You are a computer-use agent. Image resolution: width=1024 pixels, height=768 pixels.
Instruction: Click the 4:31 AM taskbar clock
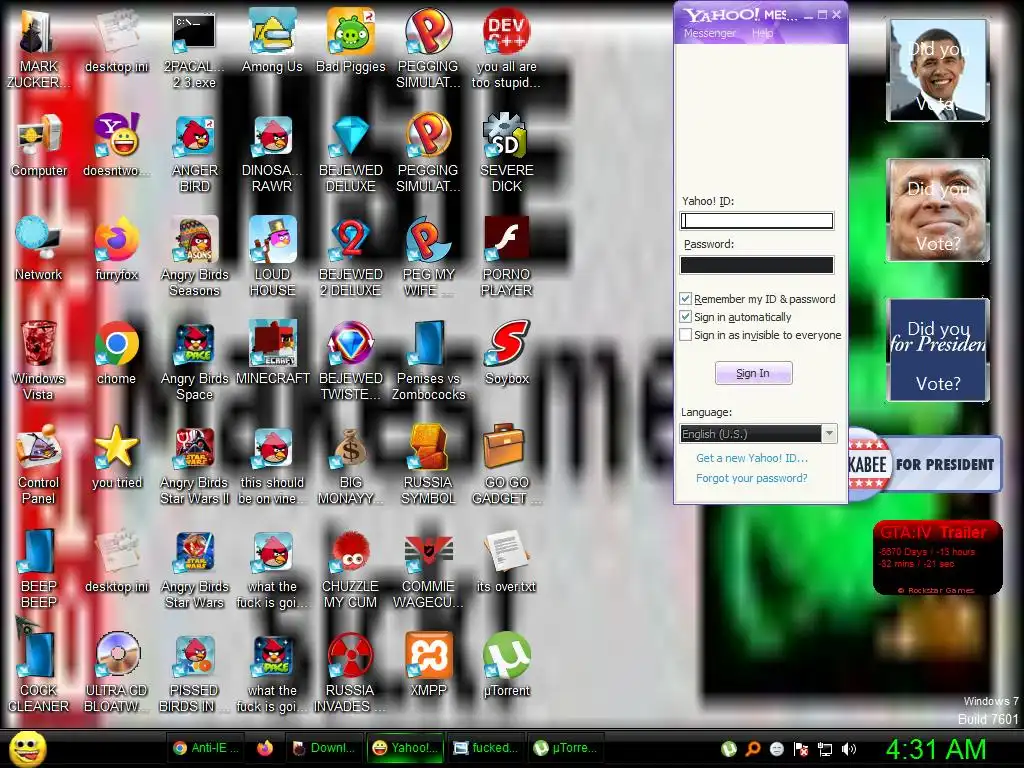pos(936,749)
